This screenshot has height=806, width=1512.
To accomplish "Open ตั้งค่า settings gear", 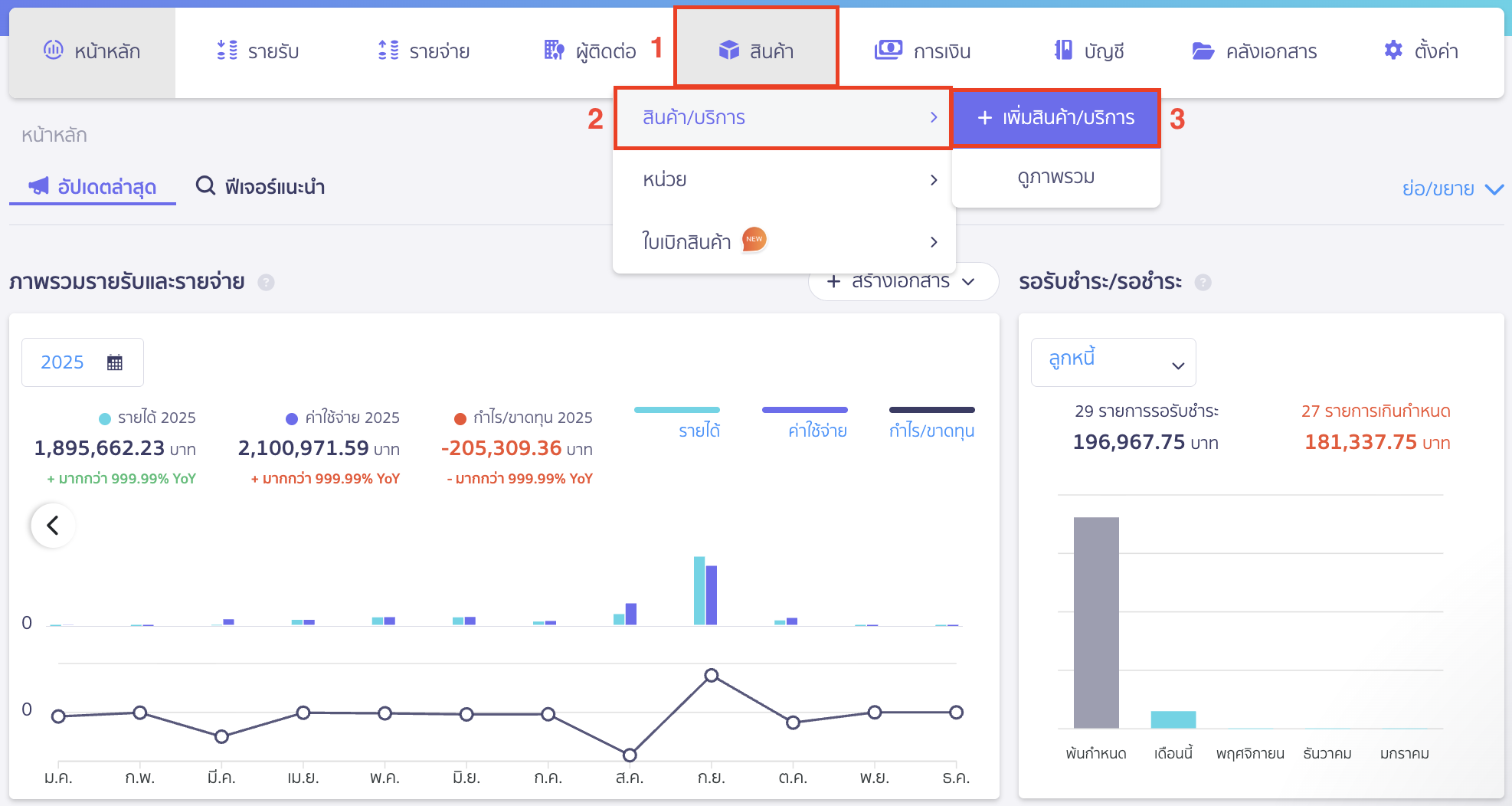I will click(x=1421, y=51).
